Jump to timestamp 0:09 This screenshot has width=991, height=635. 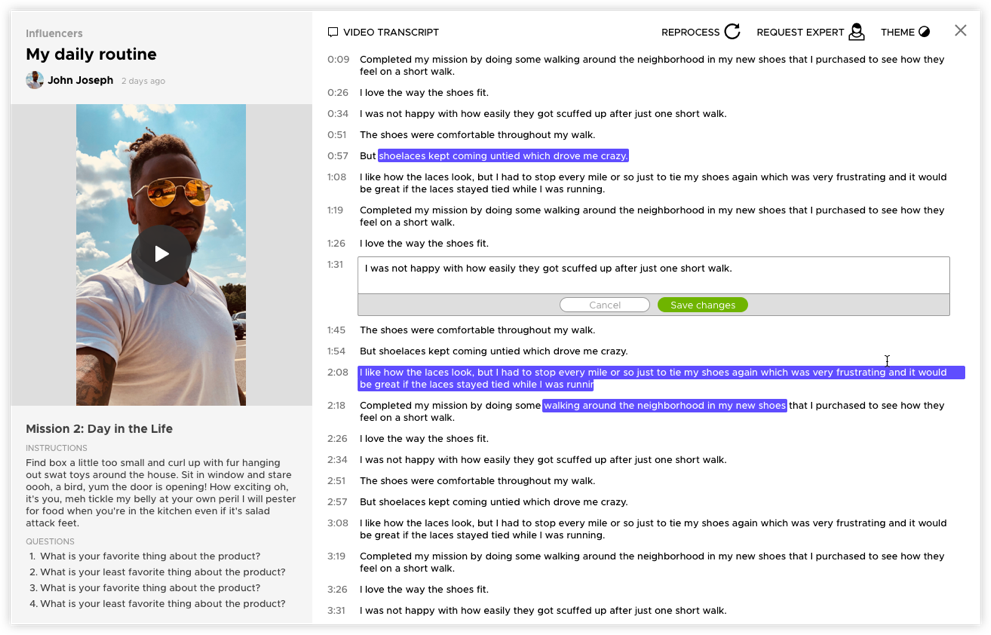pos(338,59)
